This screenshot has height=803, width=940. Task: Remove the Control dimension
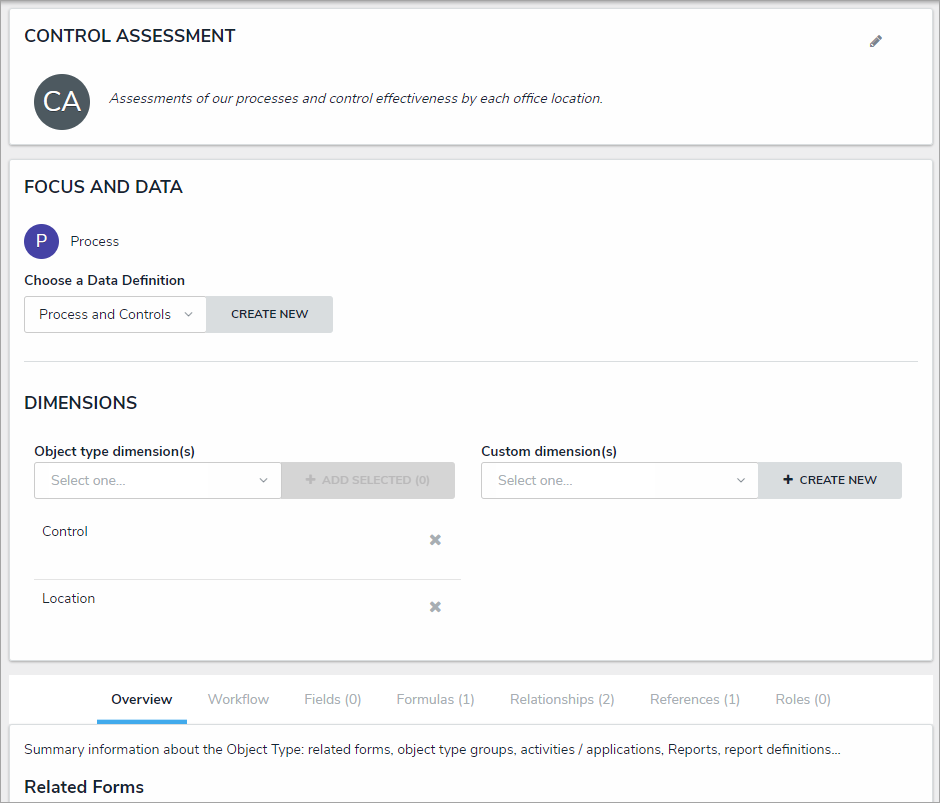pos(435,540)
